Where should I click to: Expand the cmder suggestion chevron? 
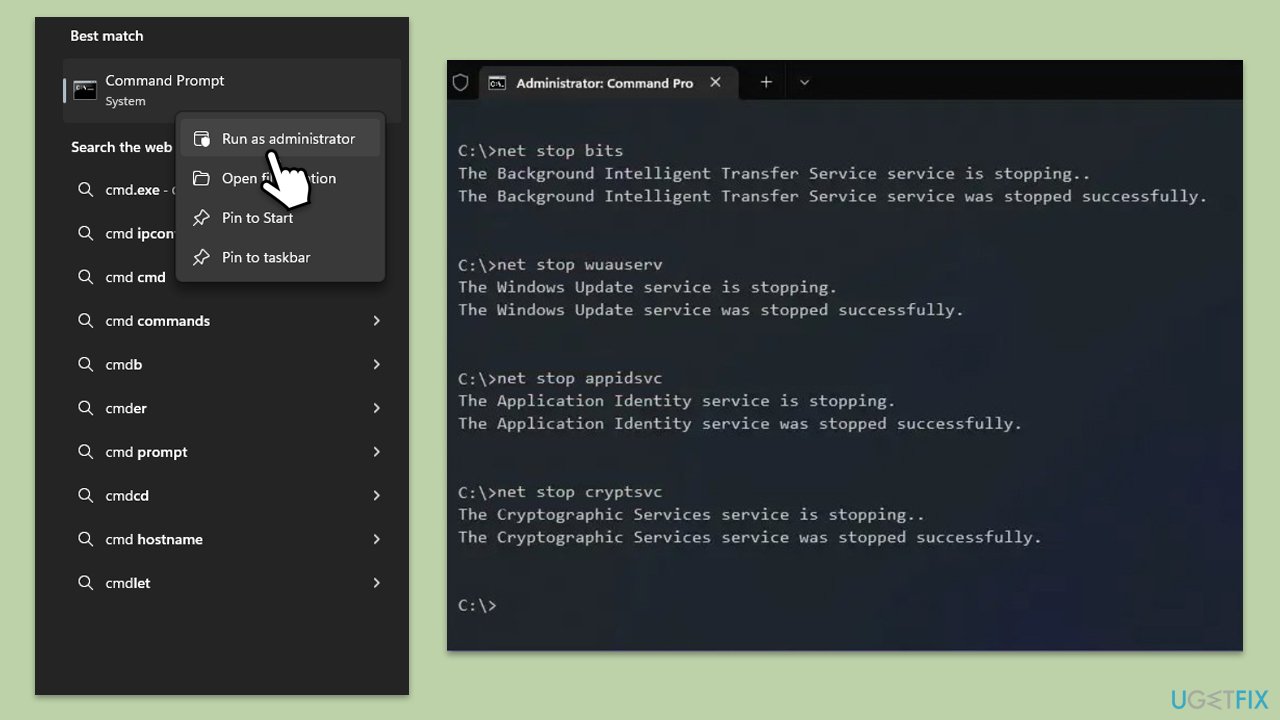click(x=377, y=408)
